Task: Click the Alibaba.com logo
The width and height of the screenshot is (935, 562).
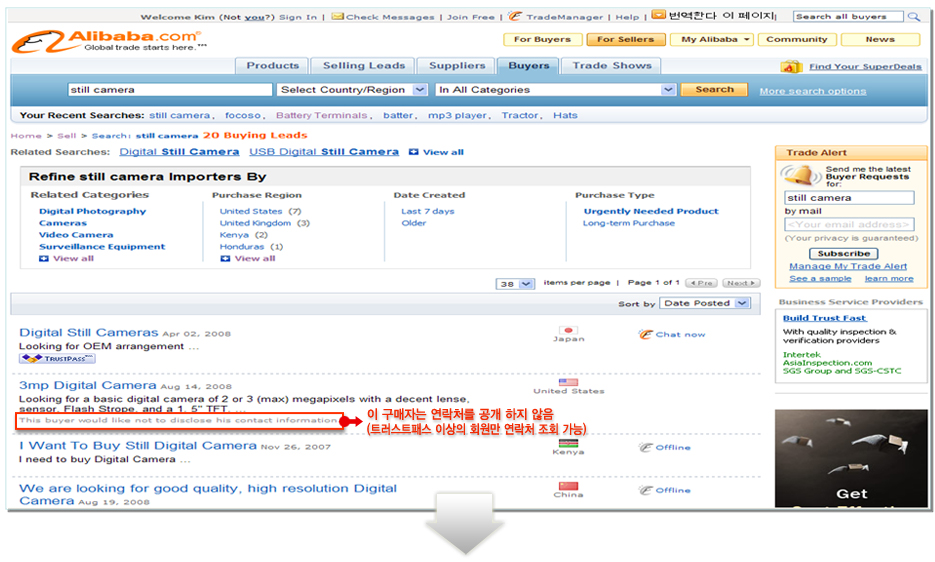Action: coord(109,41)
